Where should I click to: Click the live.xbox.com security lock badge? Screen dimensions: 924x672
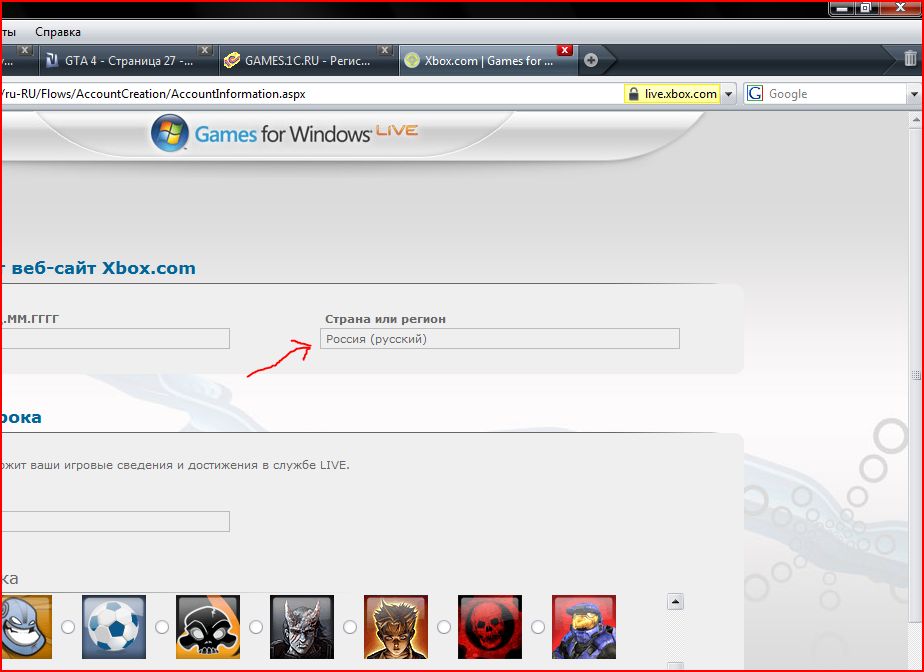[x=672, y=94]
